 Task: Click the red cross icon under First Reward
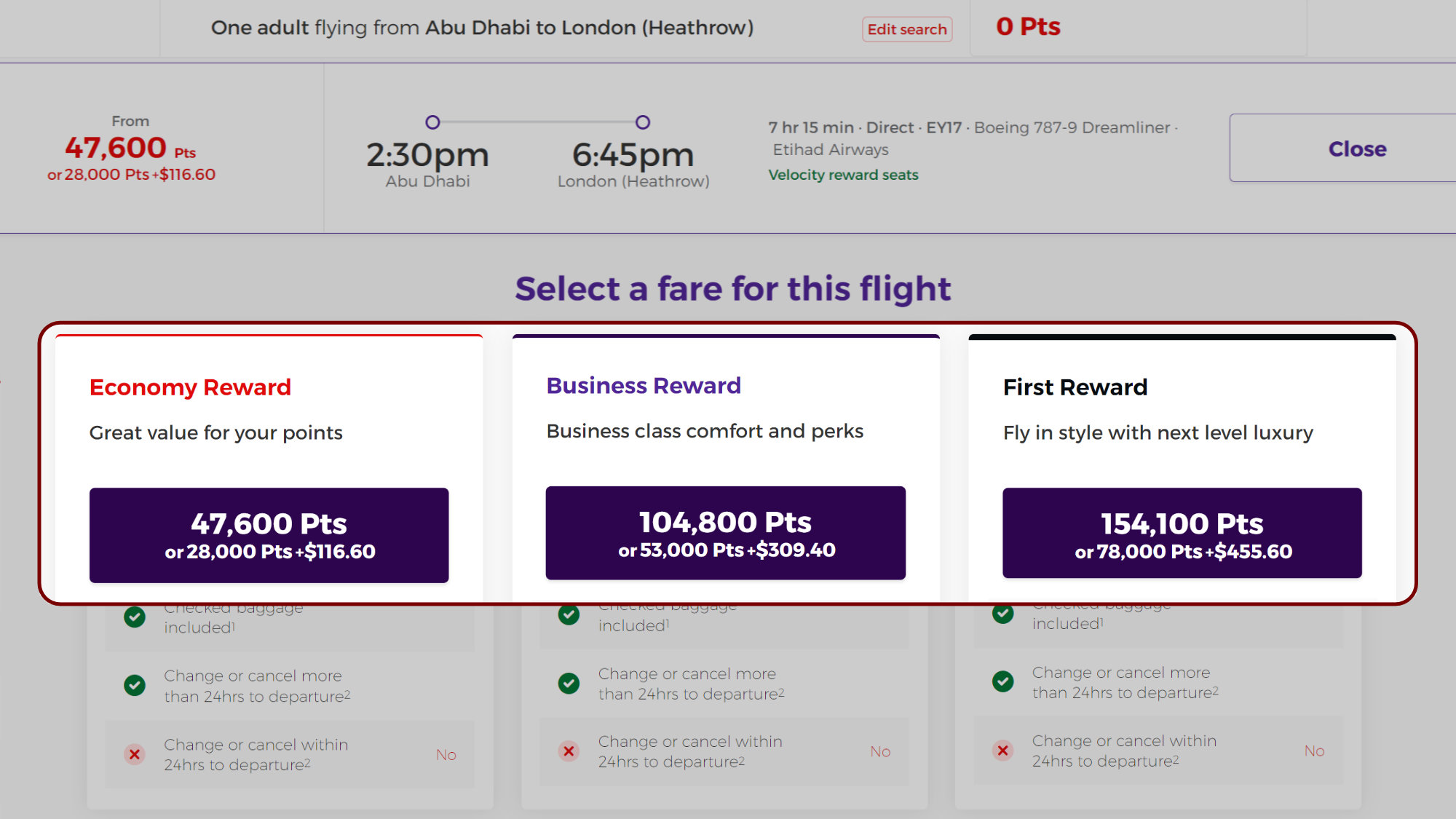[x=1002, y=751]
